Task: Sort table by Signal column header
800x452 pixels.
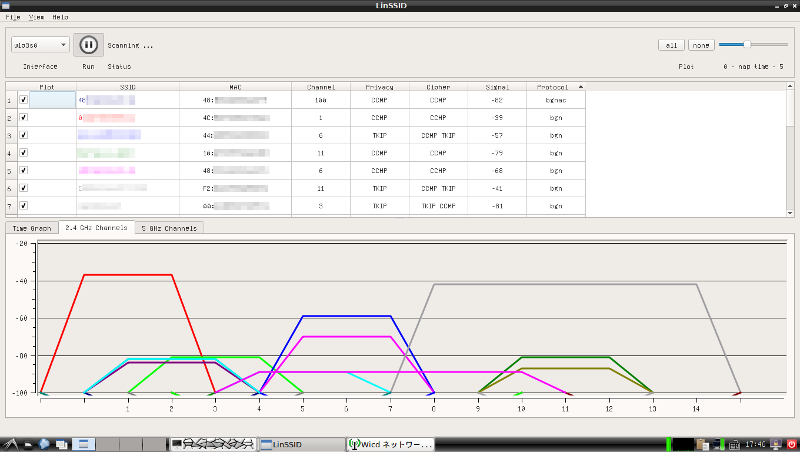Action: [x=497, y=87]
